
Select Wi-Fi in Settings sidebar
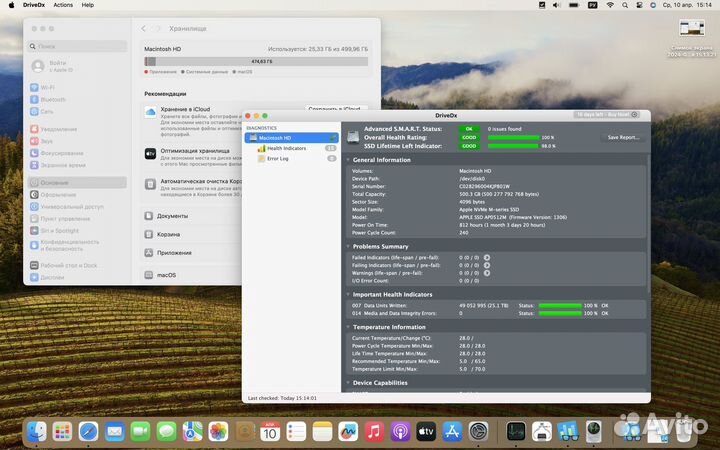coord(77,87)
